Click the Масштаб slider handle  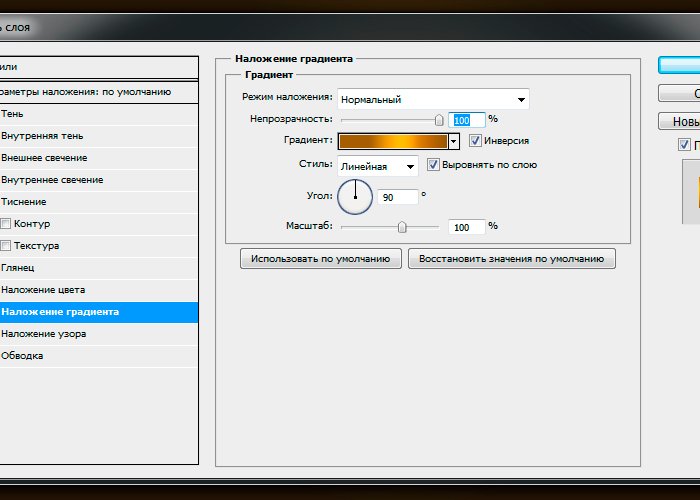(402, 227)
